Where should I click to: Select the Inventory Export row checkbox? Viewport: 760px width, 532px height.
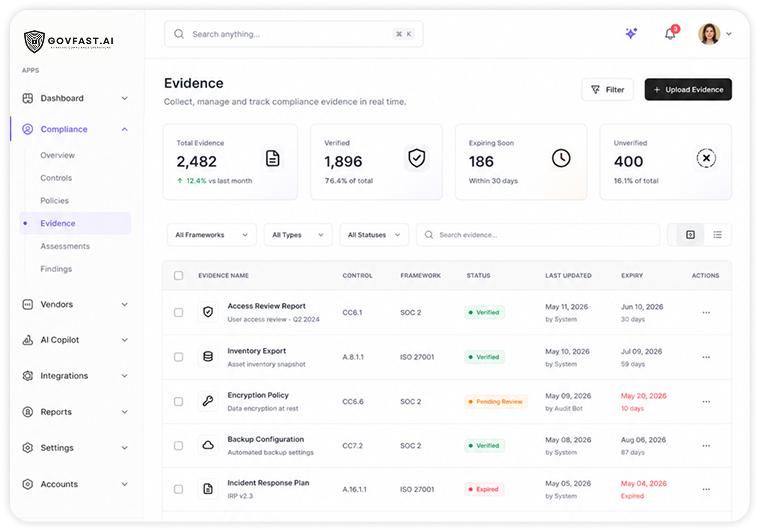[178, 357]
